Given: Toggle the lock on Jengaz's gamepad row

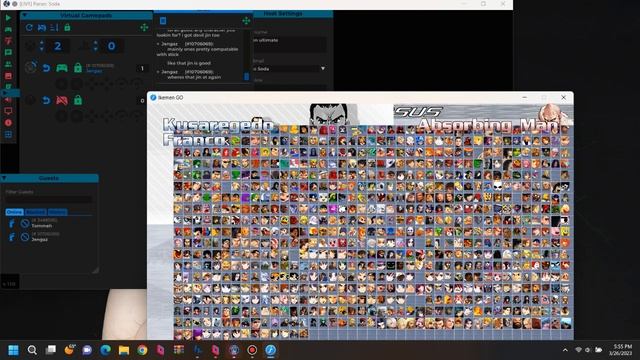Looking at the screenshot, I should click(x=78, y=68).
